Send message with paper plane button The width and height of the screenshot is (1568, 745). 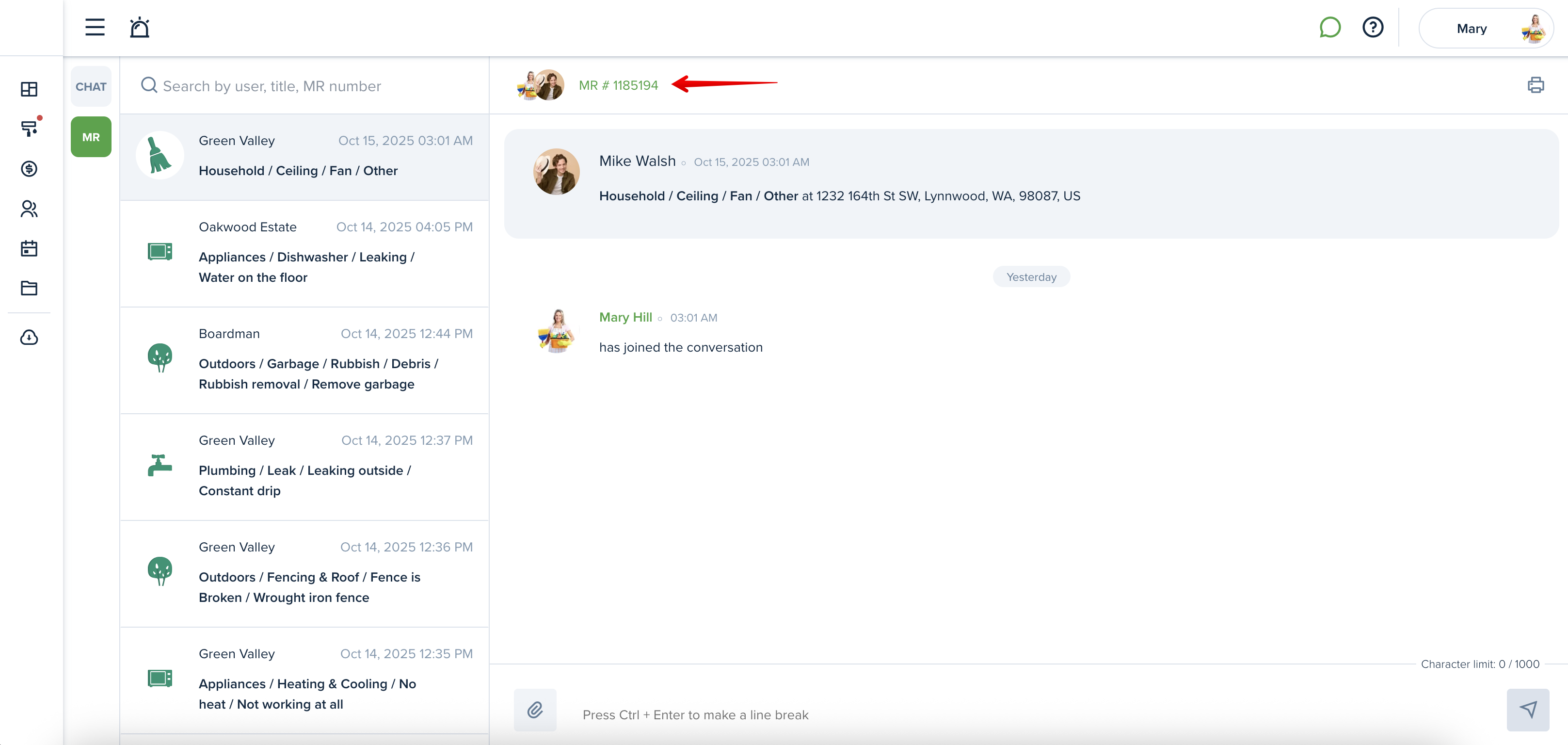tap(1528, 710)
